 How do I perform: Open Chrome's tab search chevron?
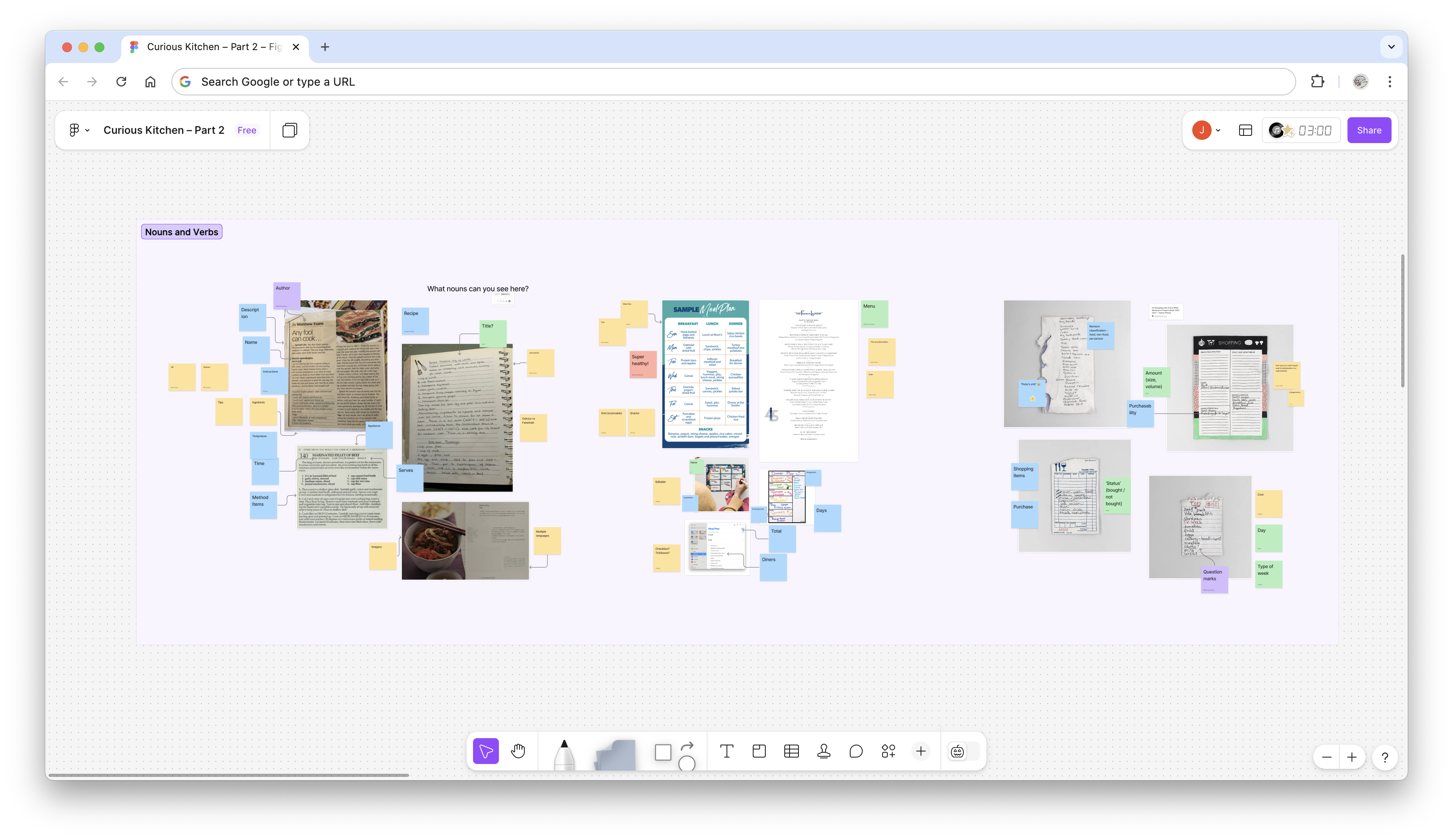point(1390,47)
